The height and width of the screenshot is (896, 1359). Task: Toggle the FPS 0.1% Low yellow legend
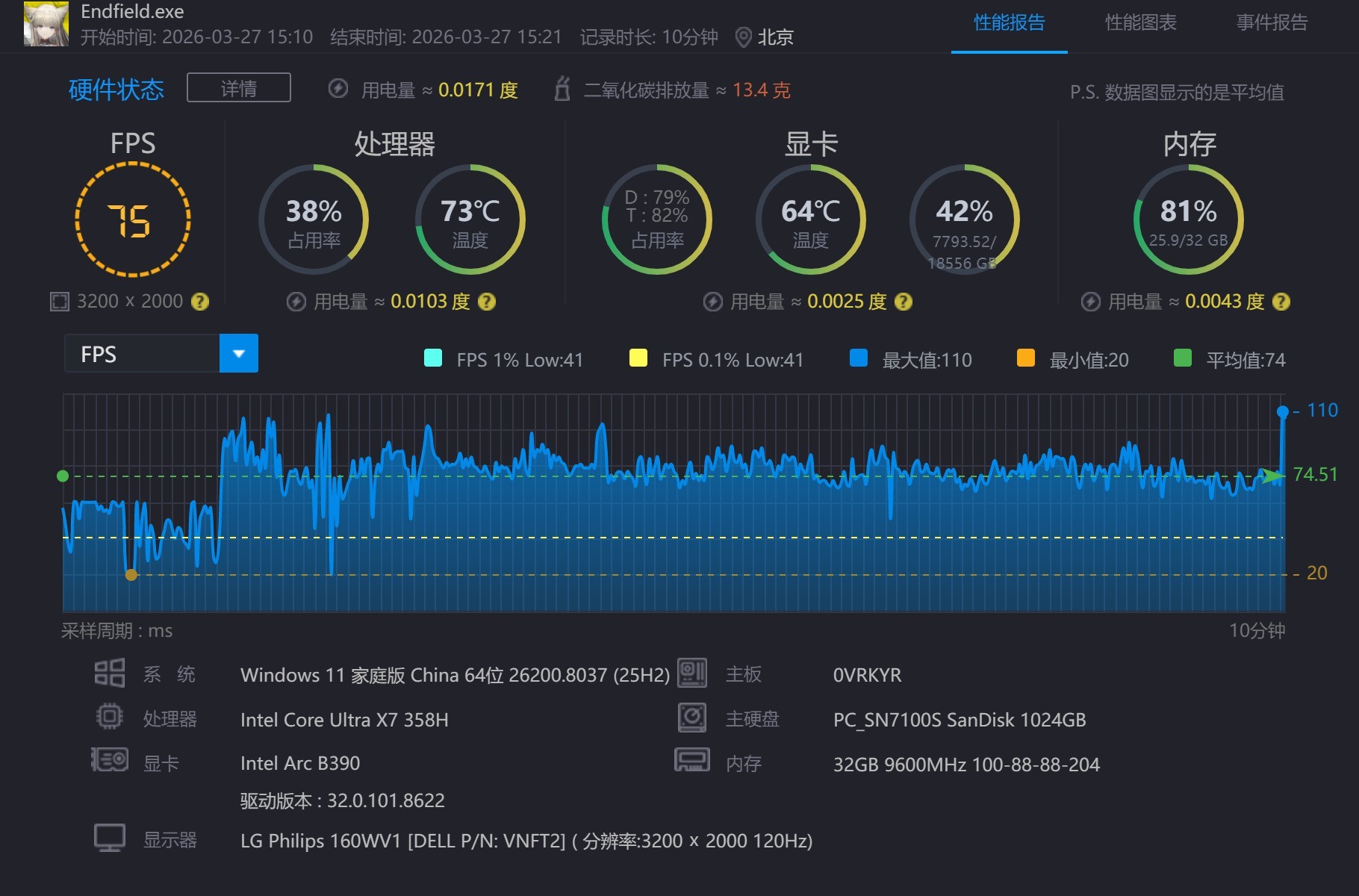click(x=638, y=358)
